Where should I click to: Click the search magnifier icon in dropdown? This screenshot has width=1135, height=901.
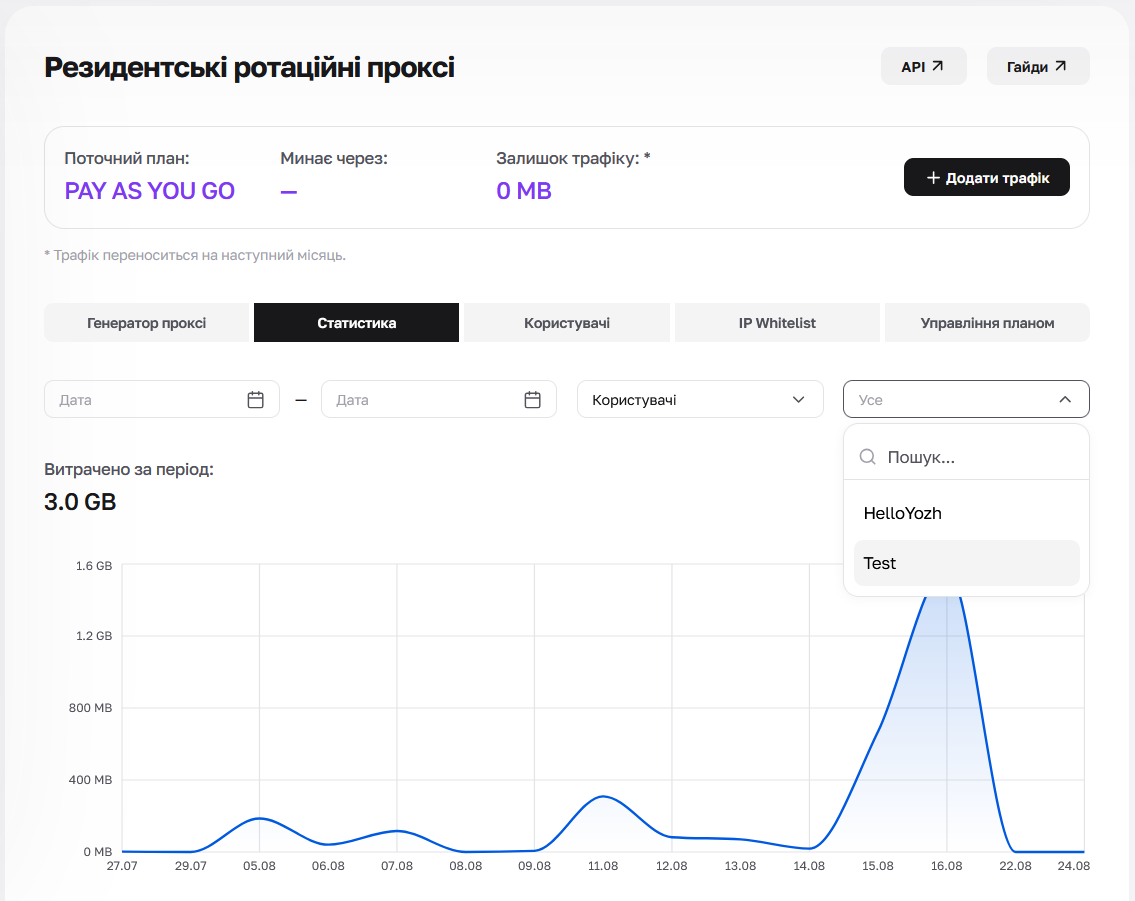point(867,457)
